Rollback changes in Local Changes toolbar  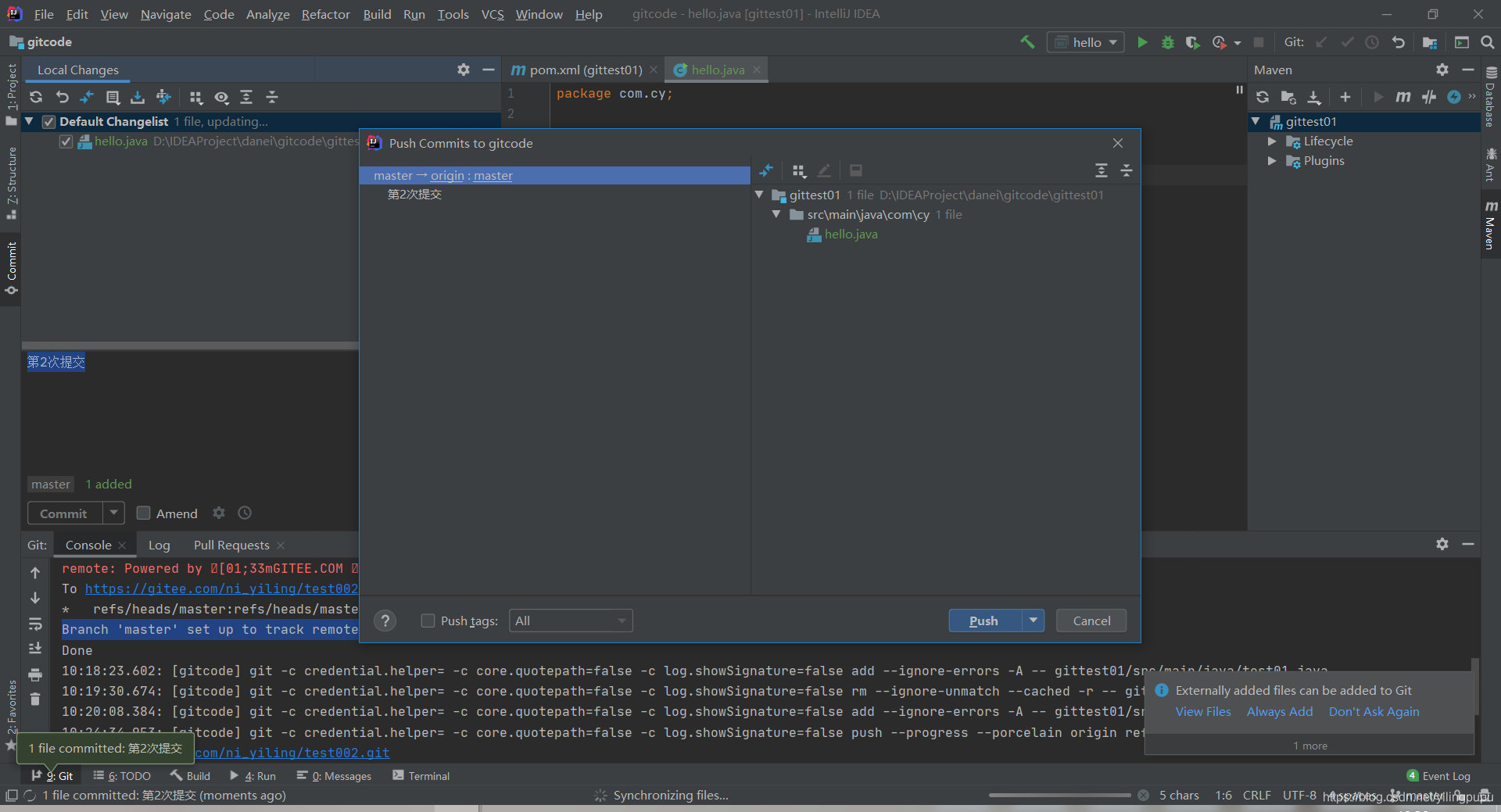pos(62,97)
